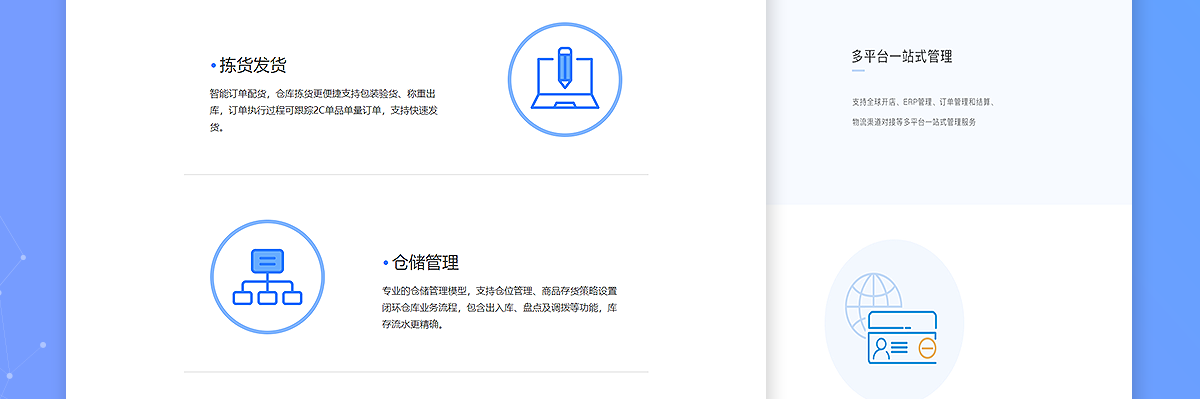Click the laptop with pencil icon
Screen dimensions: 1200x399
point(565,78)
